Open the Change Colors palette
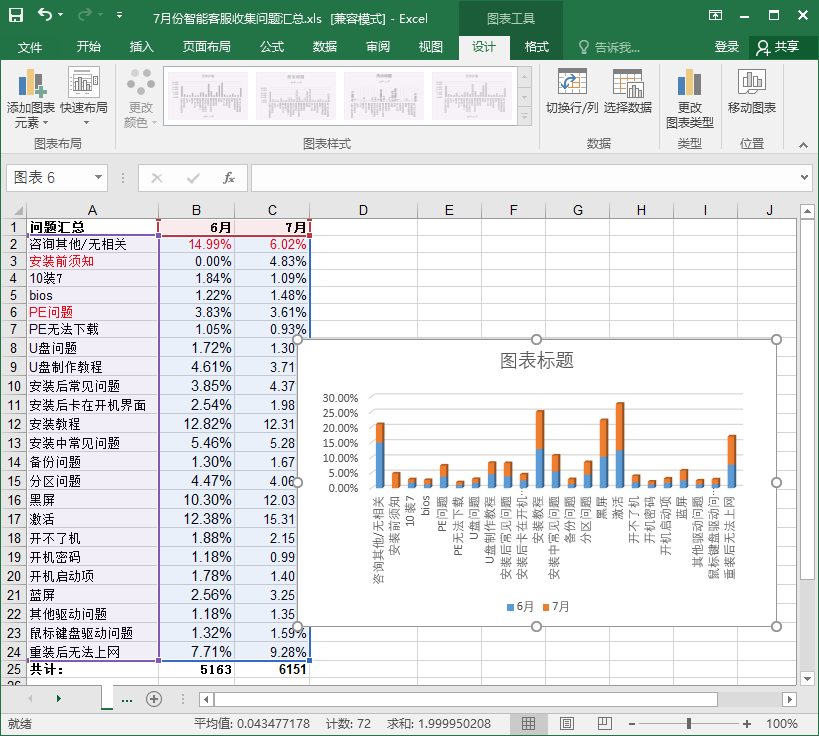This screenshot has width=819, height=736. [141, 98]
